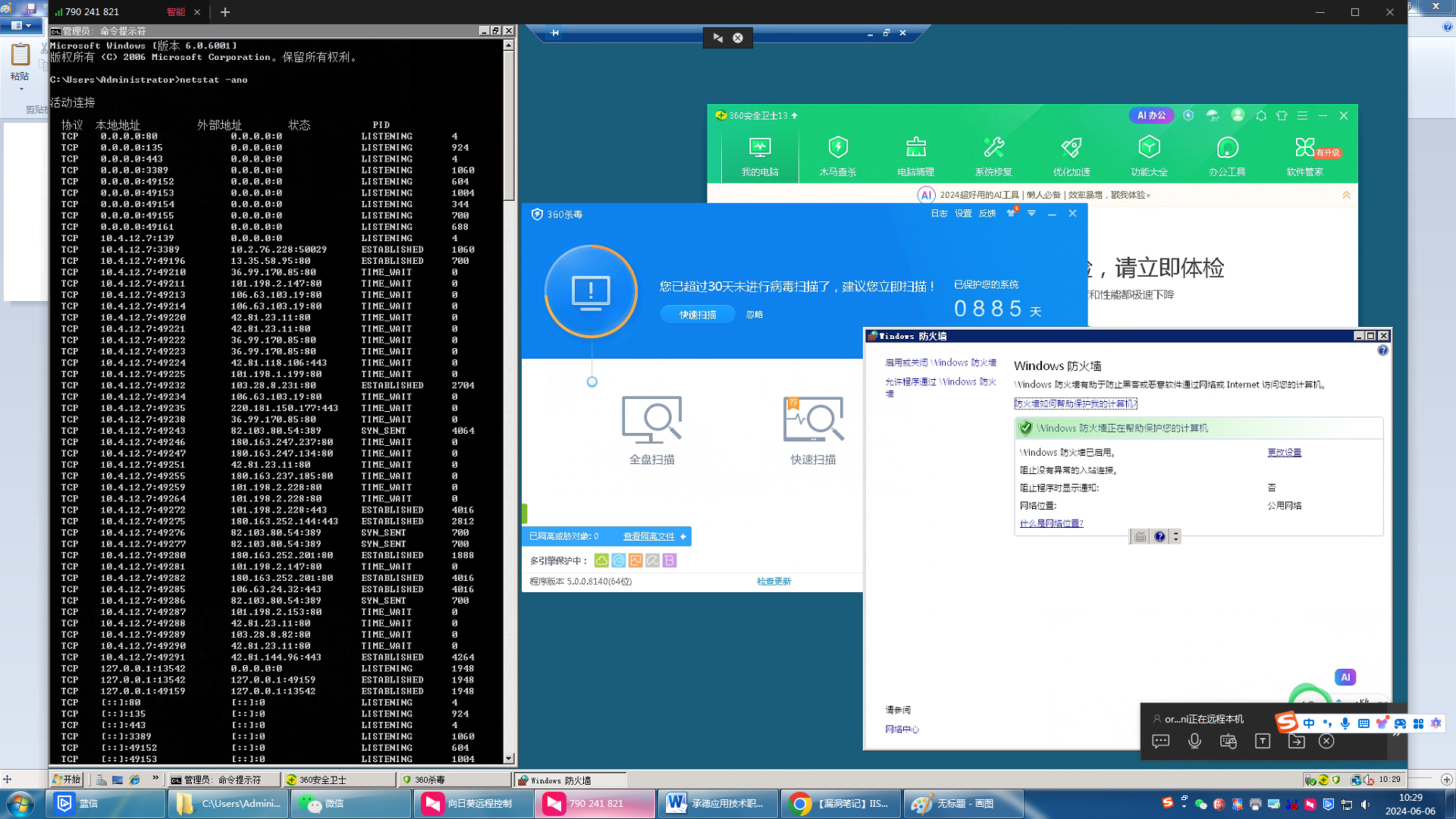This screenshot has width=1456, height=819.
Task: Collapse the AI tools banner chevron
Action: click(x=1346, y=195)
